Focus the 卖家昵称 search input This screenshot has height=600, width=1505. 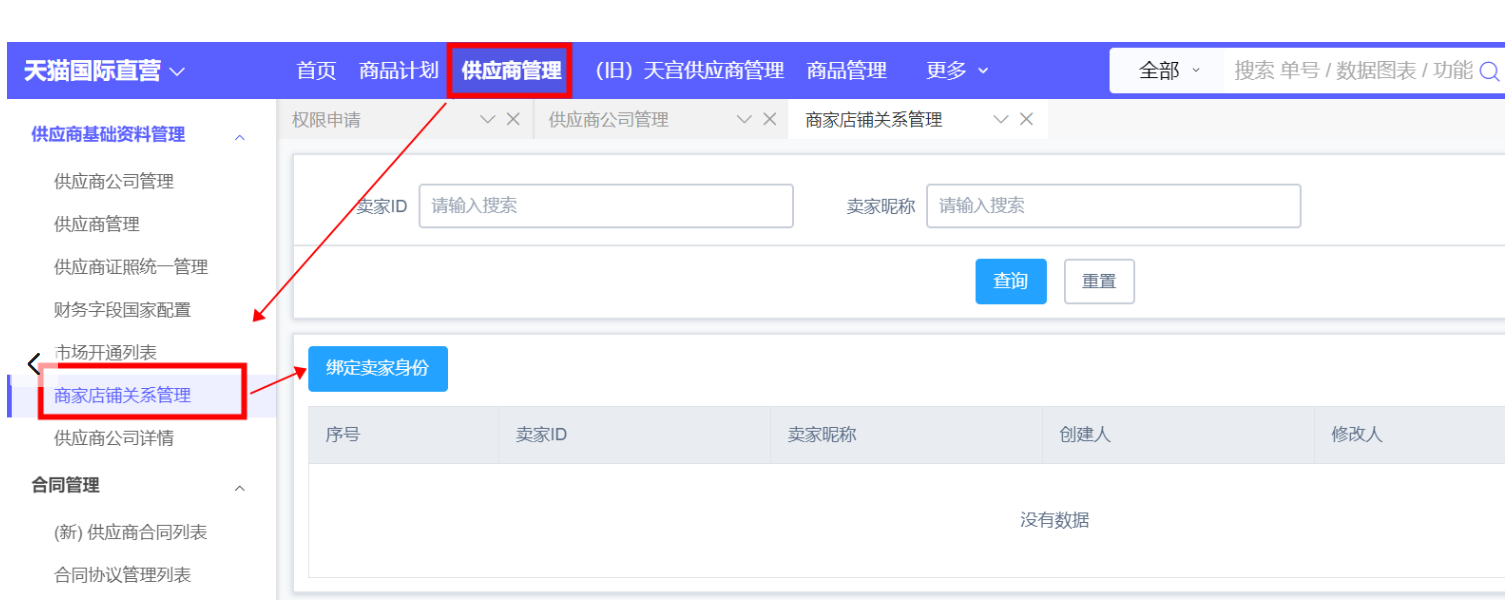click(1114, 206)
